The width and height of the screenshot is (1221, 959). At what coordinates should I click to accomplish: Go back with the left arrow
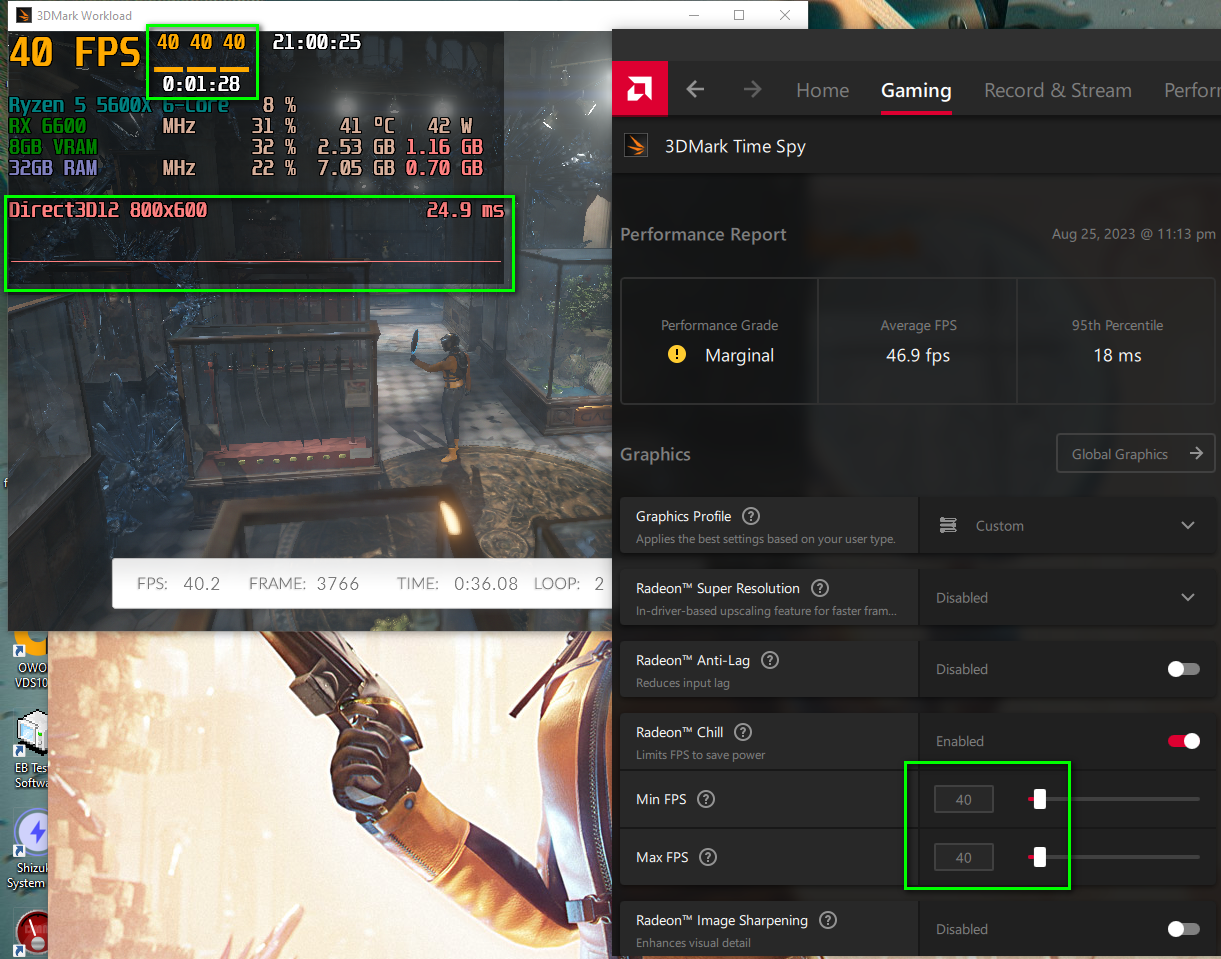pos(696,89)
